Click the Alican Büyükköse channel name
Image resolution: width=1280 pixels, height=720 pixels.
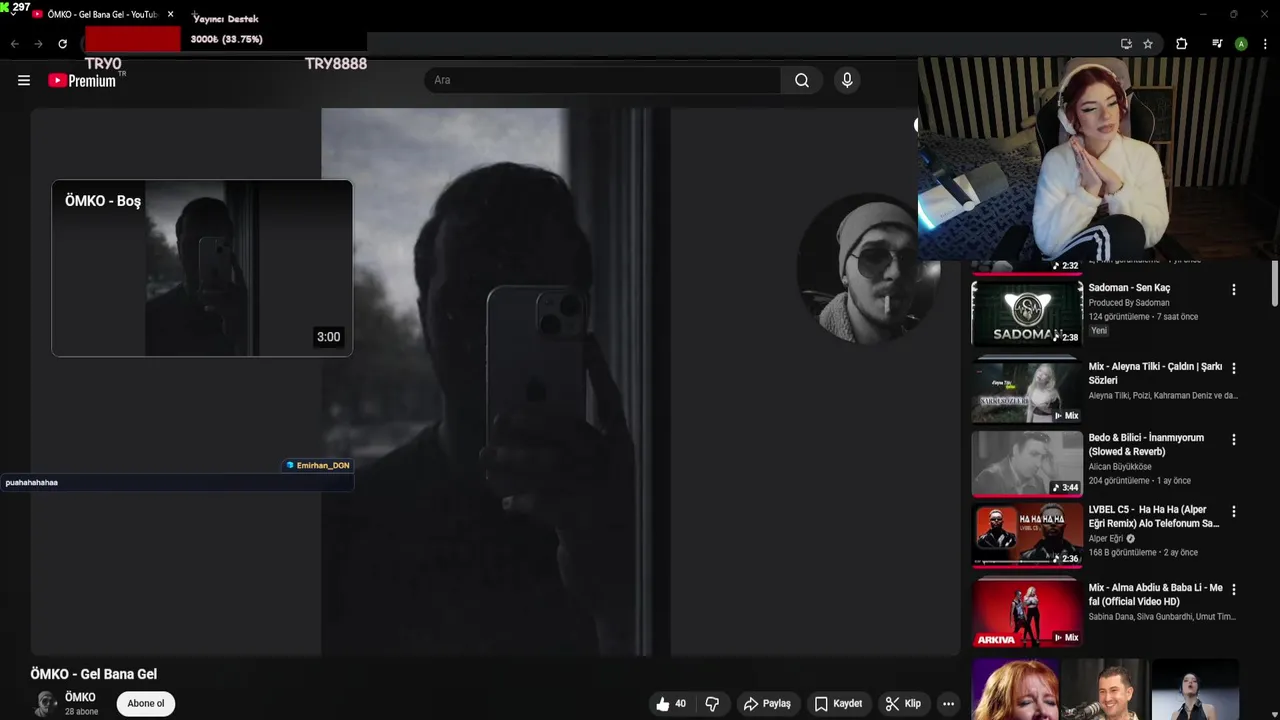point(1120,467)
